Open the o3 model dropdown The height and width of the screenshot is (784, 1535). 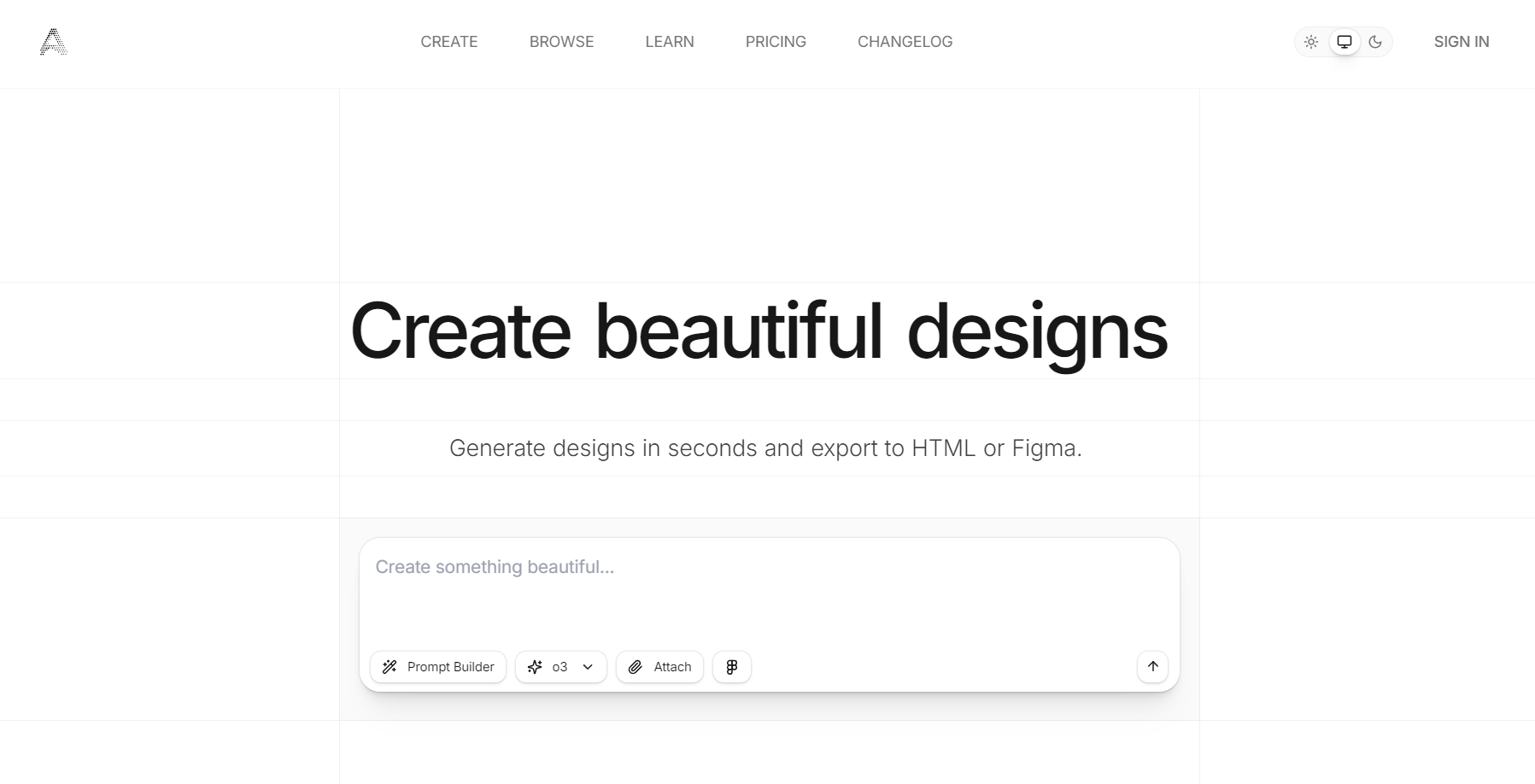point(560,667)
